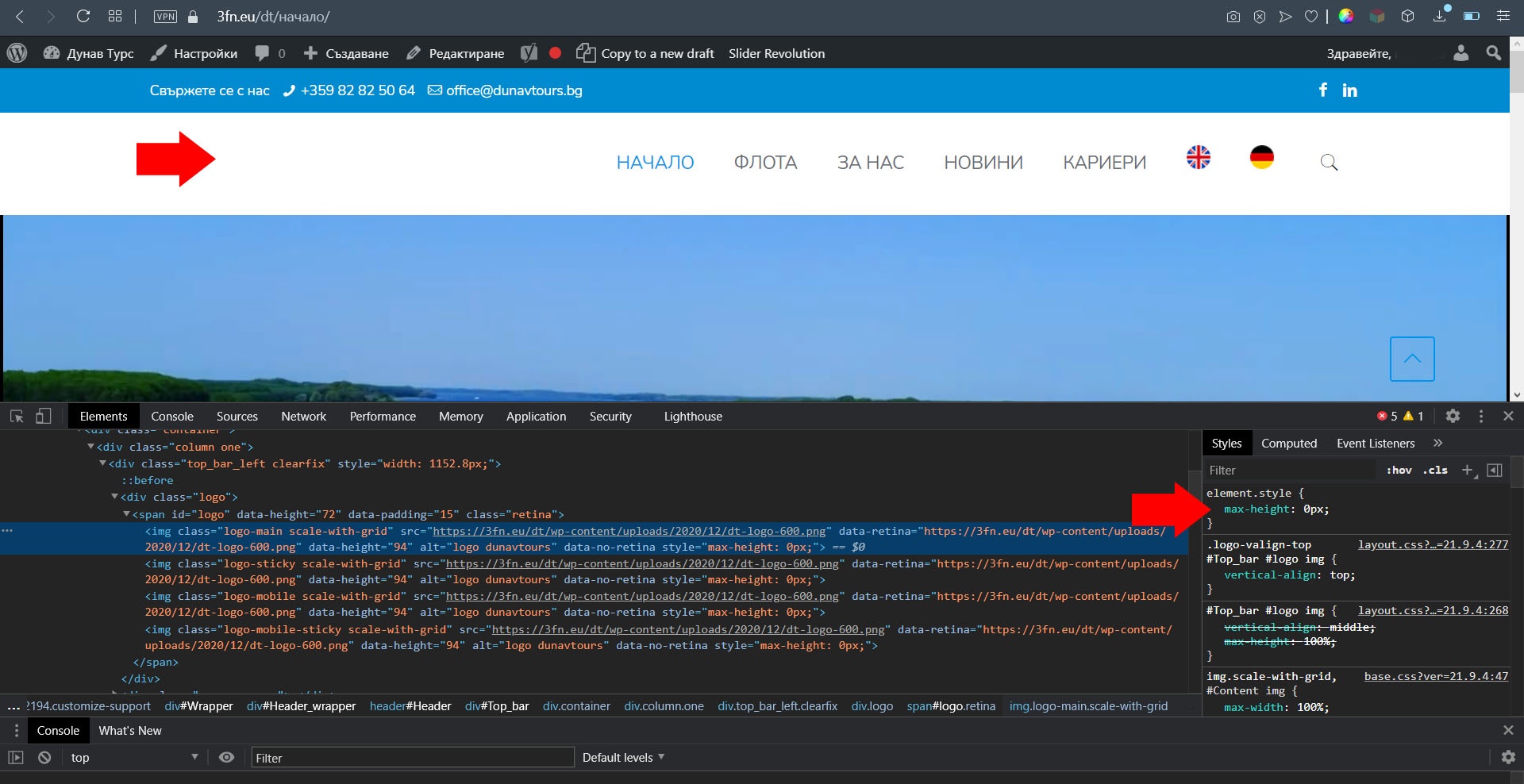
Task: Go to НАЧАЛО menu item
Action: tap(655, 163)
